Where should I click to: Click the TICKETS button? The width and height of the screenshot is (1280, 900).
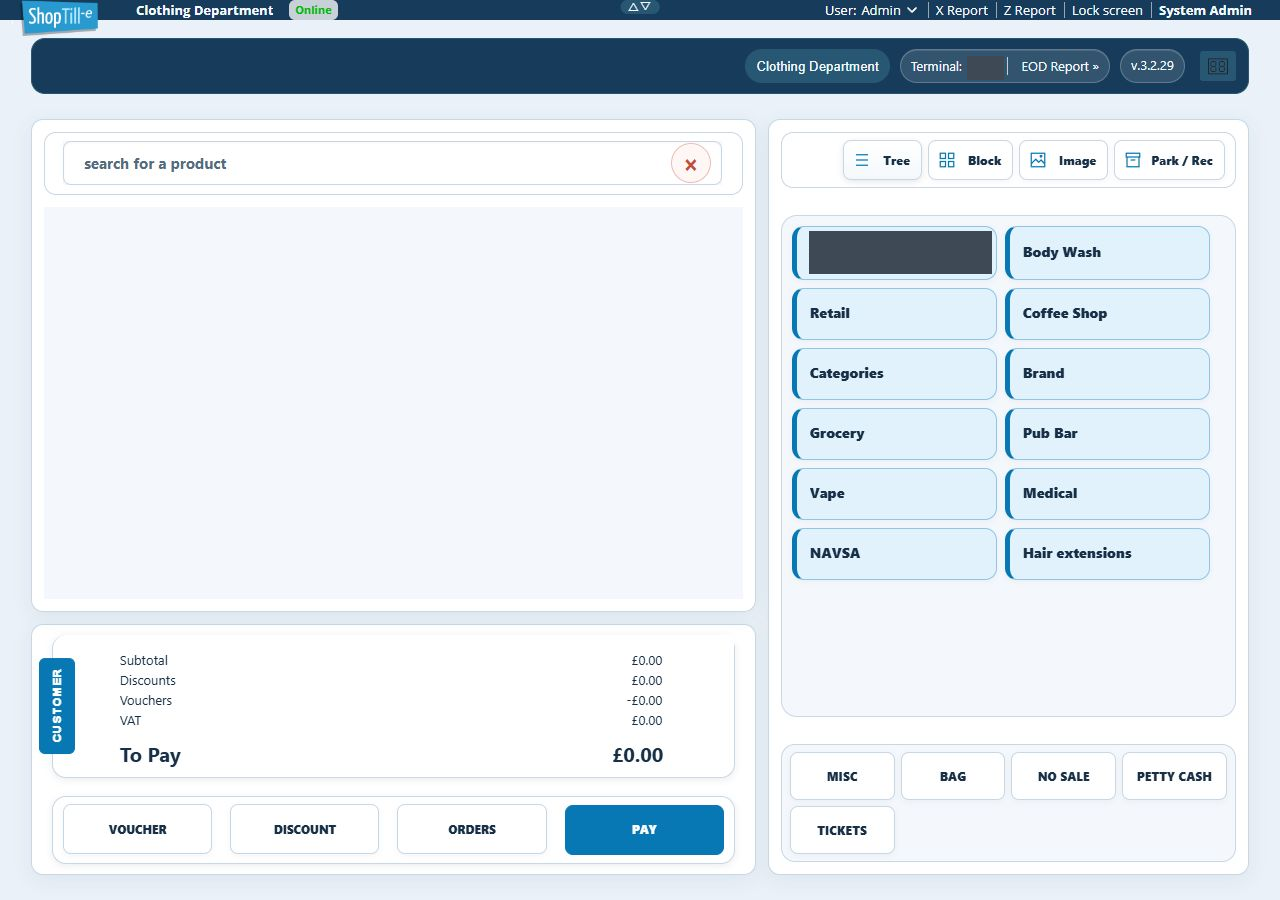coord(842,830)
